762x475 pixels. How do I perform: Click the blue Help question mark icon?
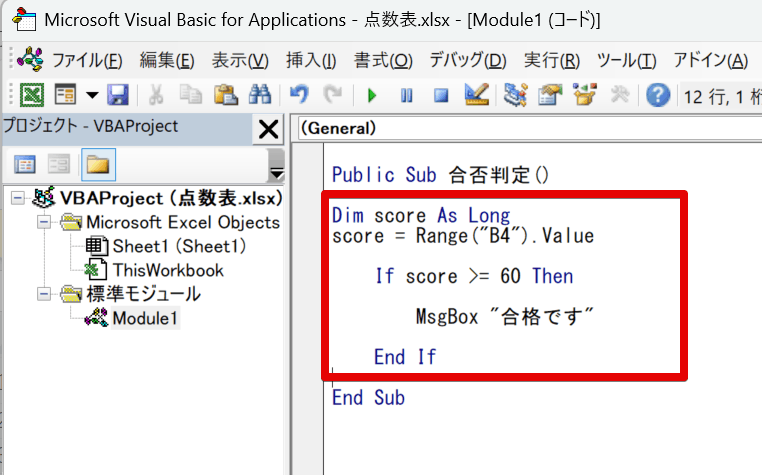pyautogui.click(x=657, y=95)
